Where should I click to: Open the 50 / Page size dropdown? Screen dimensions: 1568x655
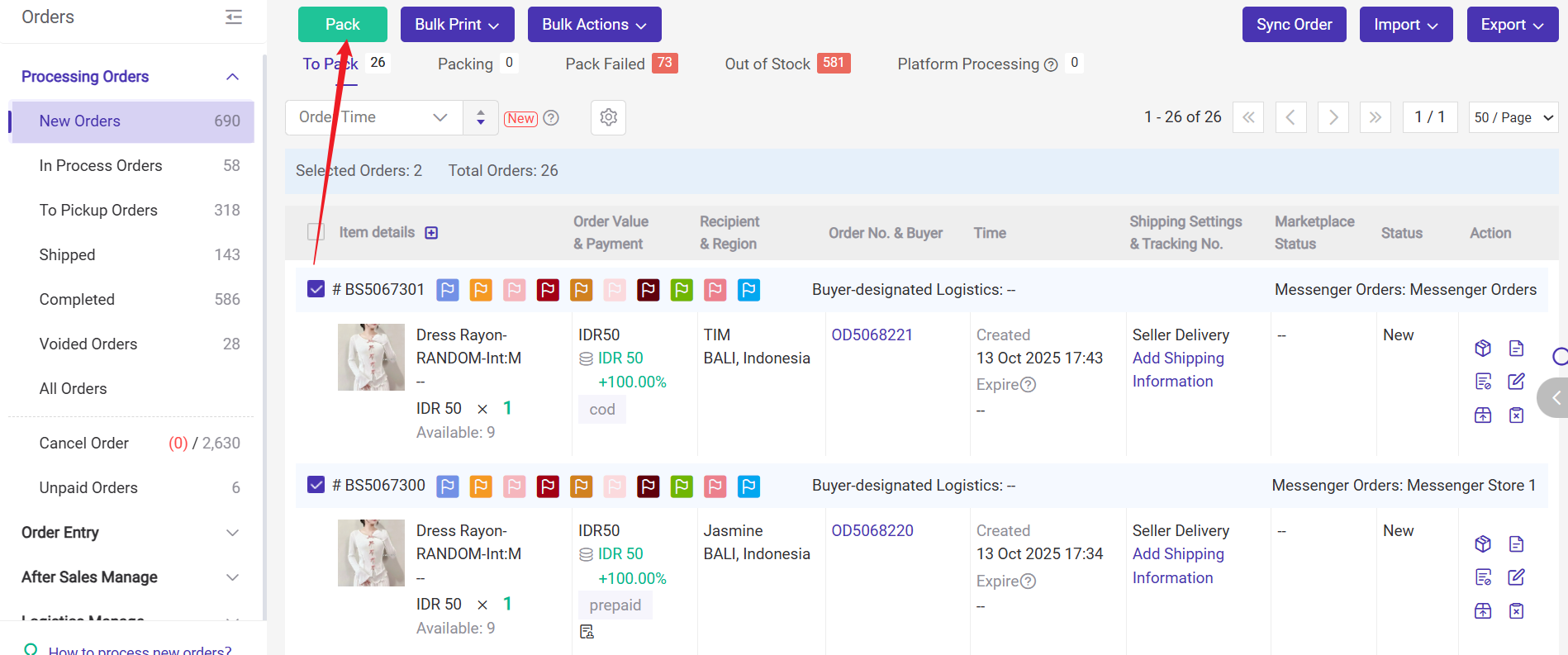click(1513, 117)
